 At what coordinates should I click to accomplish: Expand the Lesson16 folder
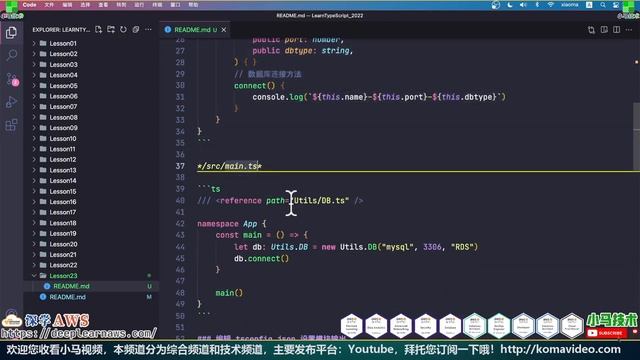34,202
